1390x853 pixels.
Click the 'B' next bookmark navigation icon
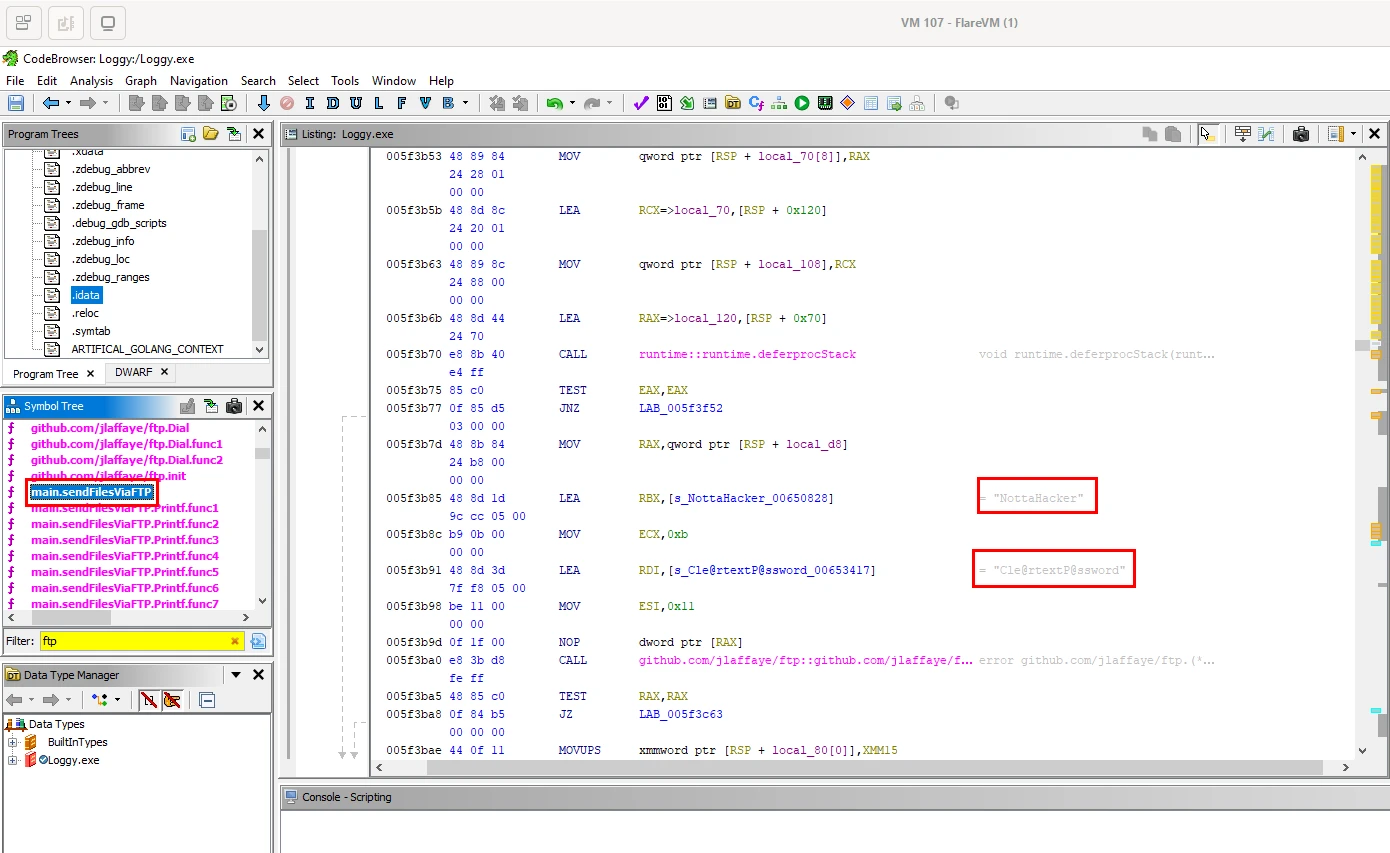tap(448, 103)
